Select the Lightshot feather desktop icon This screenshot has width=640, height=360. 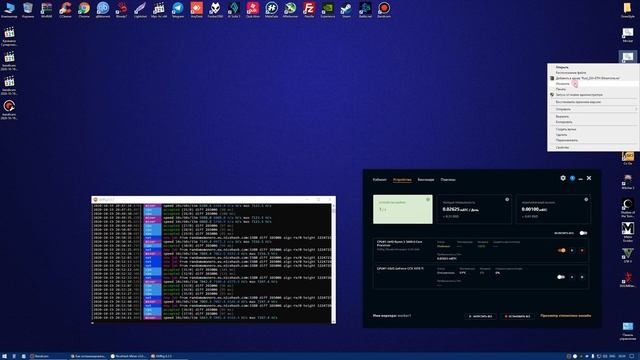[140, 9]
